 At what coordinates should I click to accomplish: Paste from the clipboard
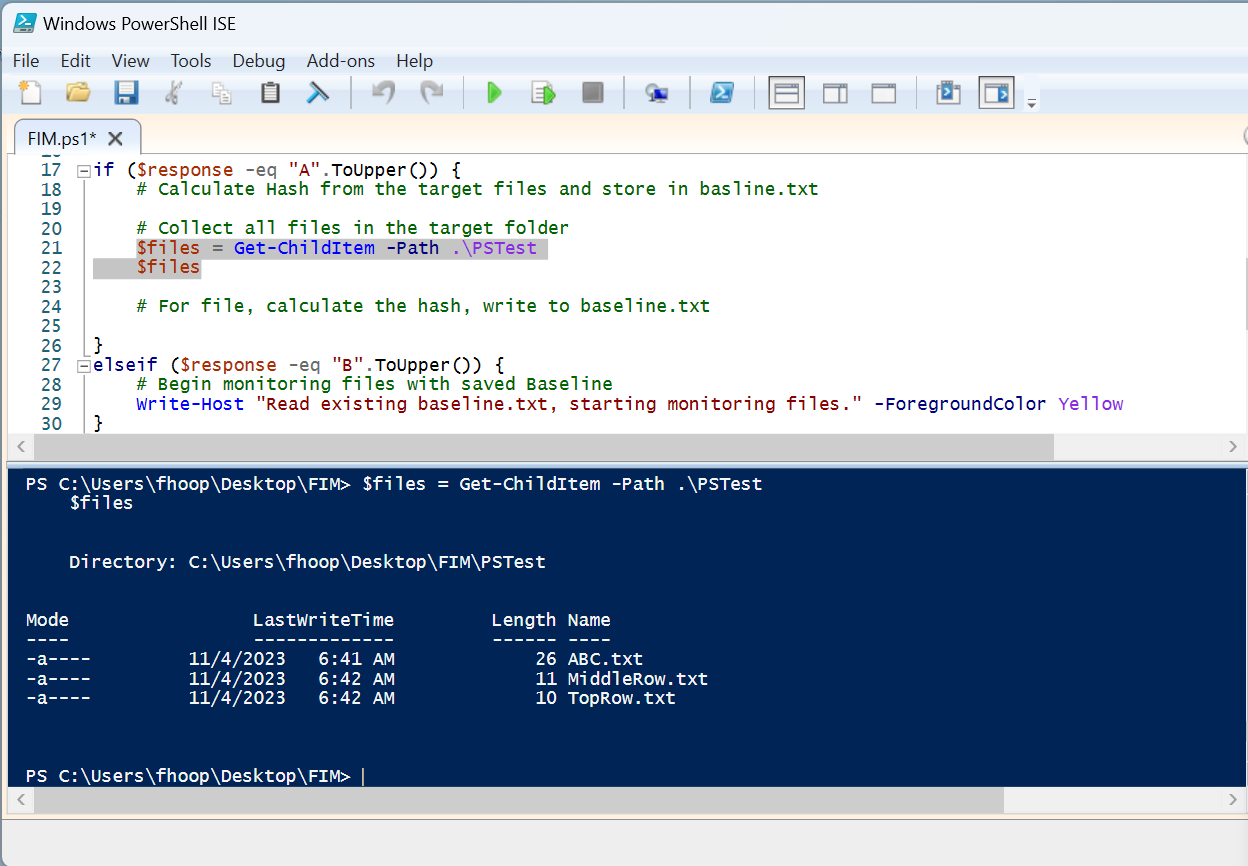coord(270,92)
